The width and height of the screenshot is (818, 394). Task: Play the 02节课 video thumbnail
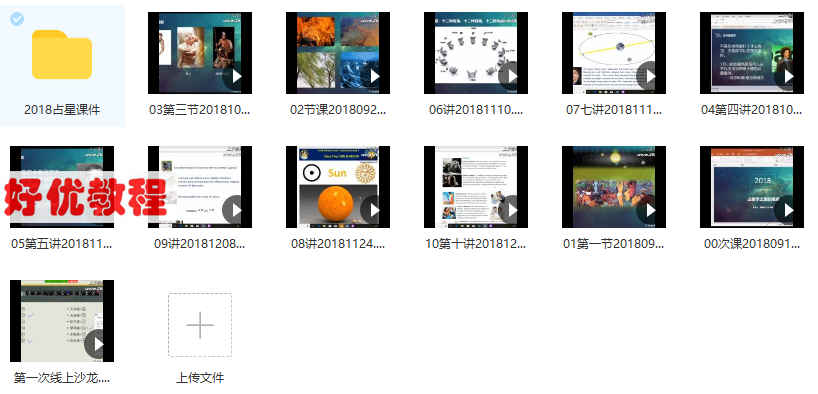point(338,53)
